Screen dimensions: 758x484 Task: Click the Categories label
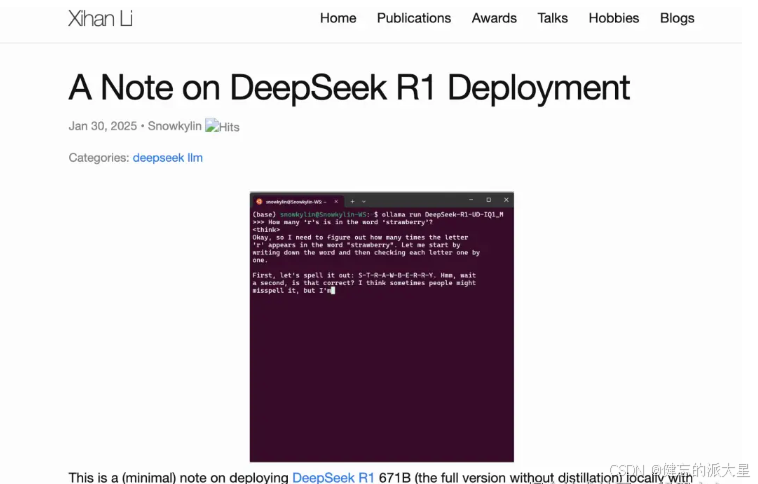99,158
